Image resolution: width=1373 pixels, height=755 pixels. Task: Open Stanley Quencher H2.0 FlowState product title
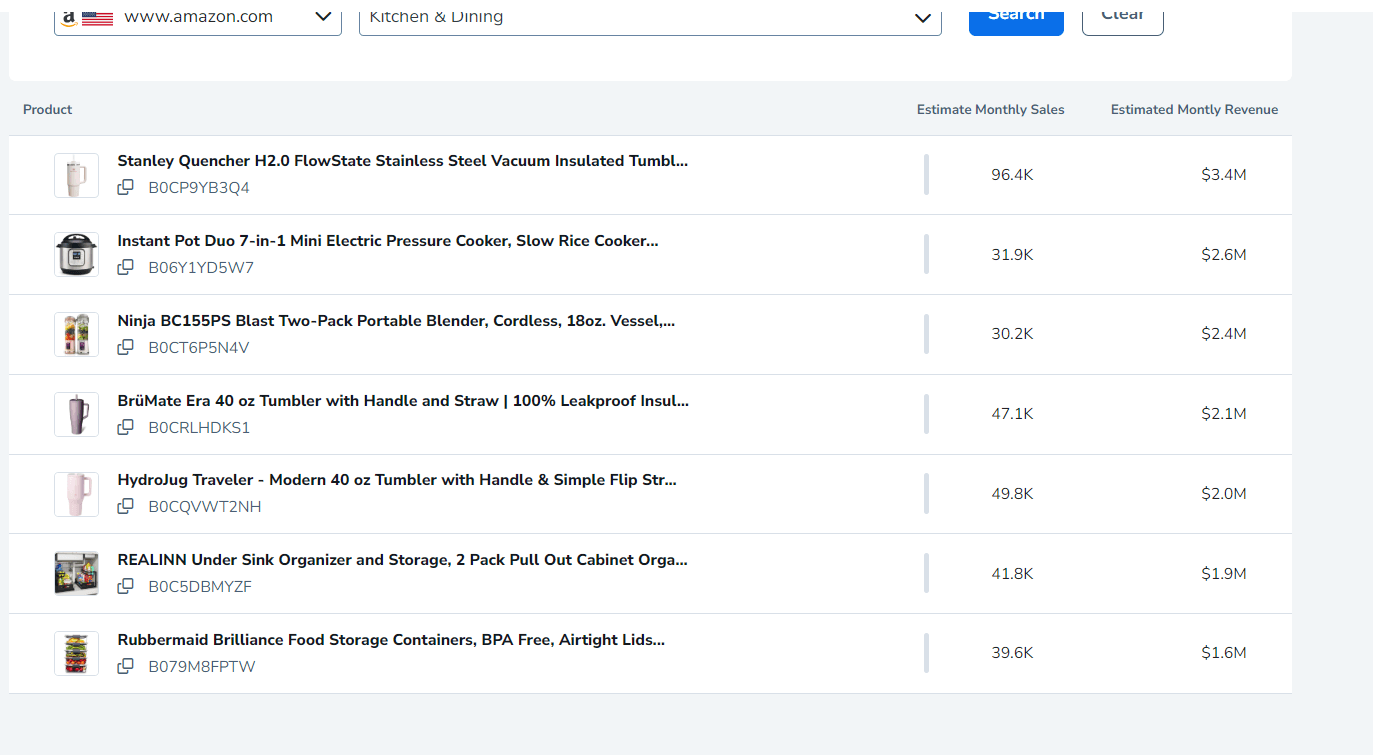click(403, 161)
